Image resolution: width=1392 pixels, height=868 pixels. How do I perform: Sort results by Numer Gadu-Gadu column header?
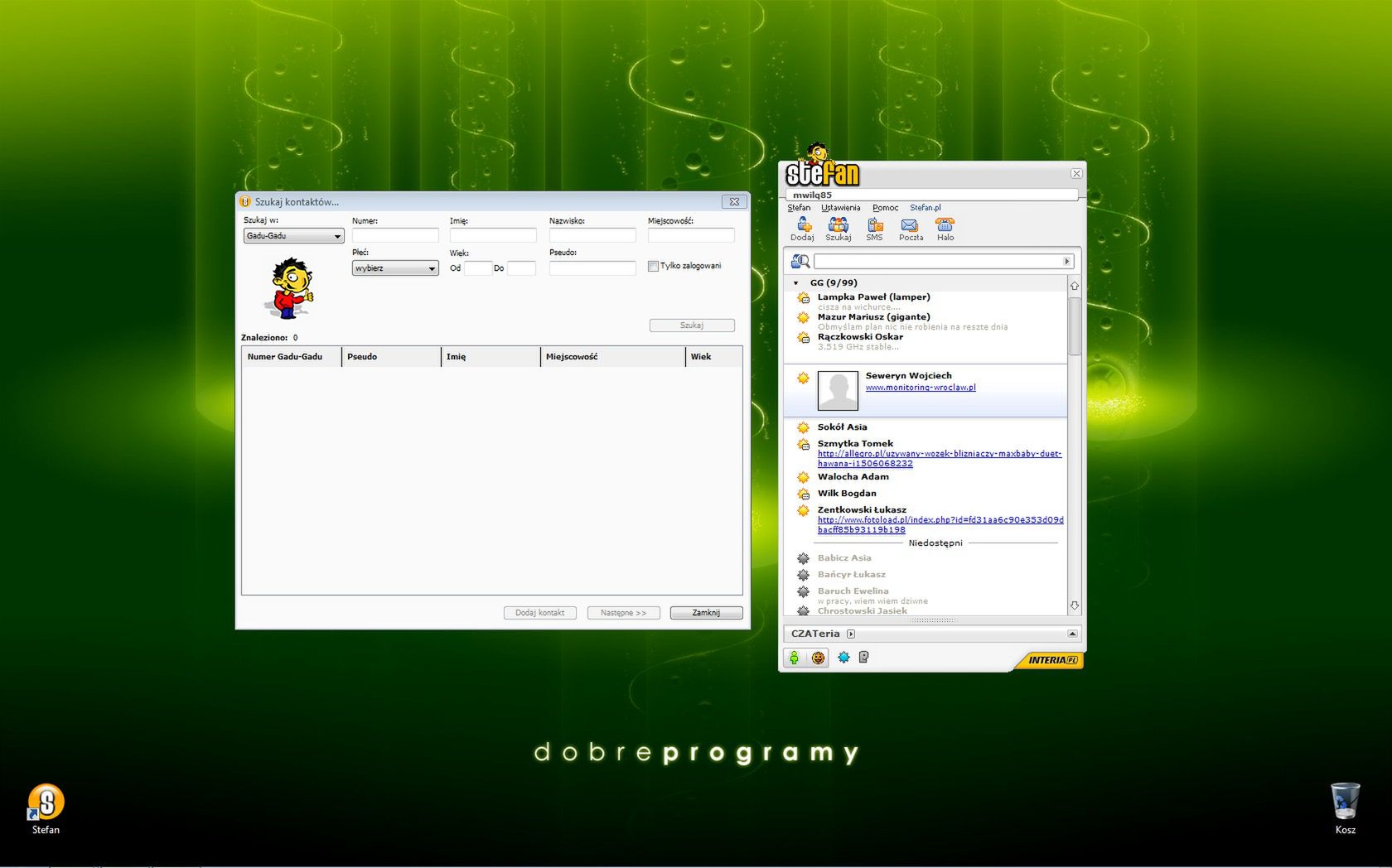292,357
